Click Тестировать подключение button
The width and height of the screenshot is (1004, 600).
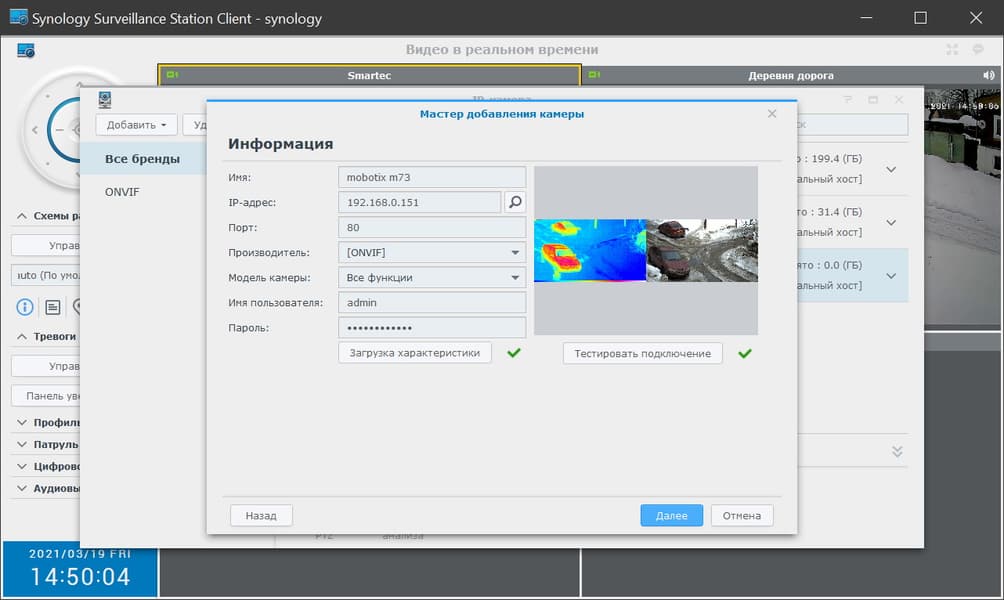coord(642,353)
